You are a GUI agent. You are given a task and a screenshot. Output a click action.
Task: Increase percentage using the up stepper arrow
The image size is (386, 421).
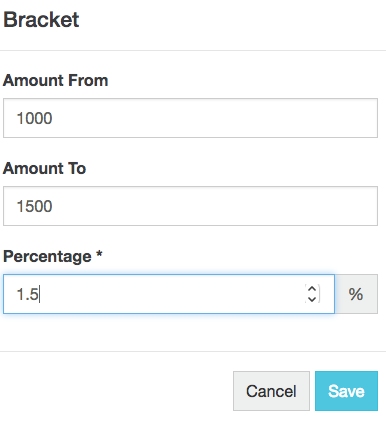(312, 289)
